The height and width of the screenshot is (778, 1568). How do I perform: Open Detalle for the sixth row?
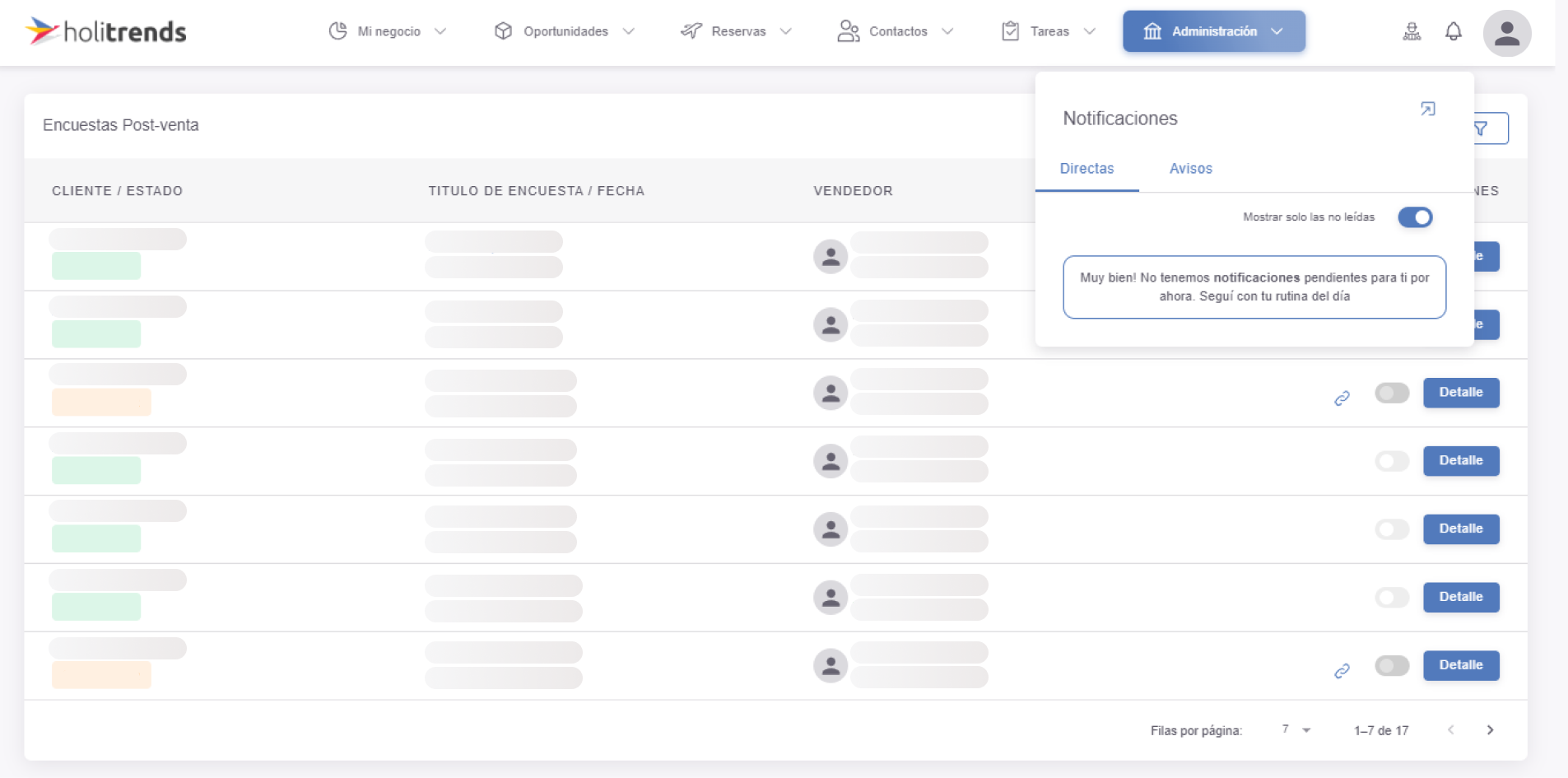click(x=1461, y=598)
